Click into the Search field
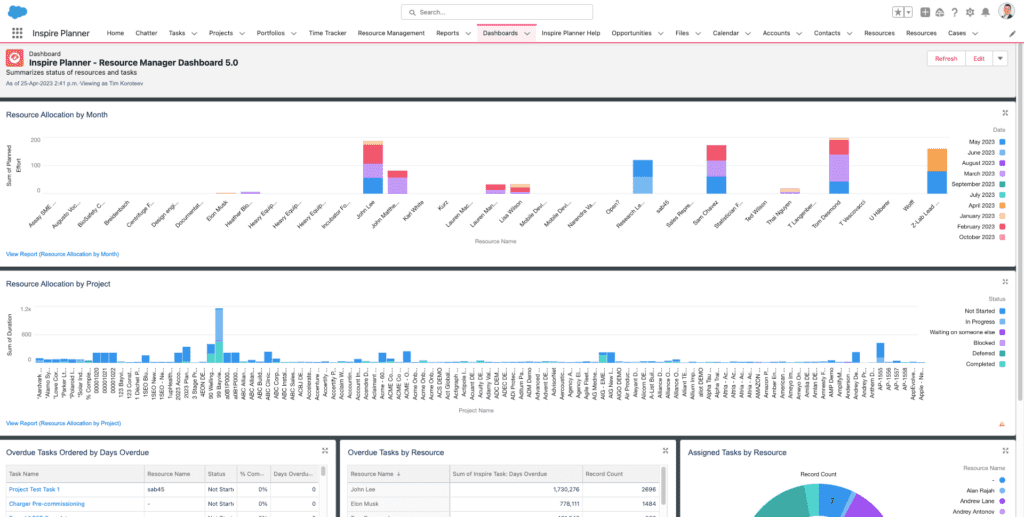1024x517 pixels. [511, 12]
